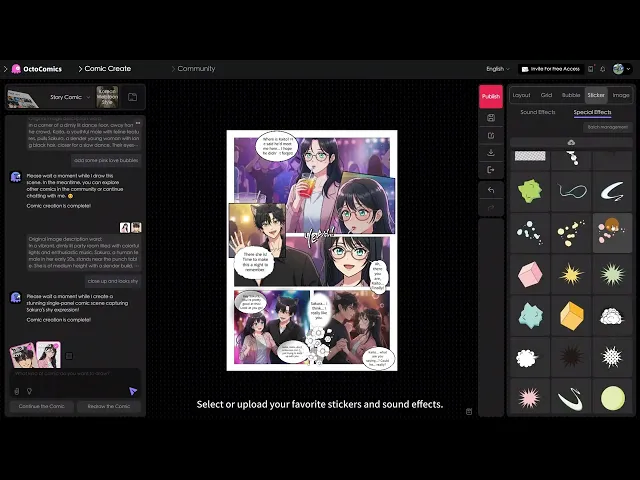Open the English language dropdown

click(x=498, y=69)
